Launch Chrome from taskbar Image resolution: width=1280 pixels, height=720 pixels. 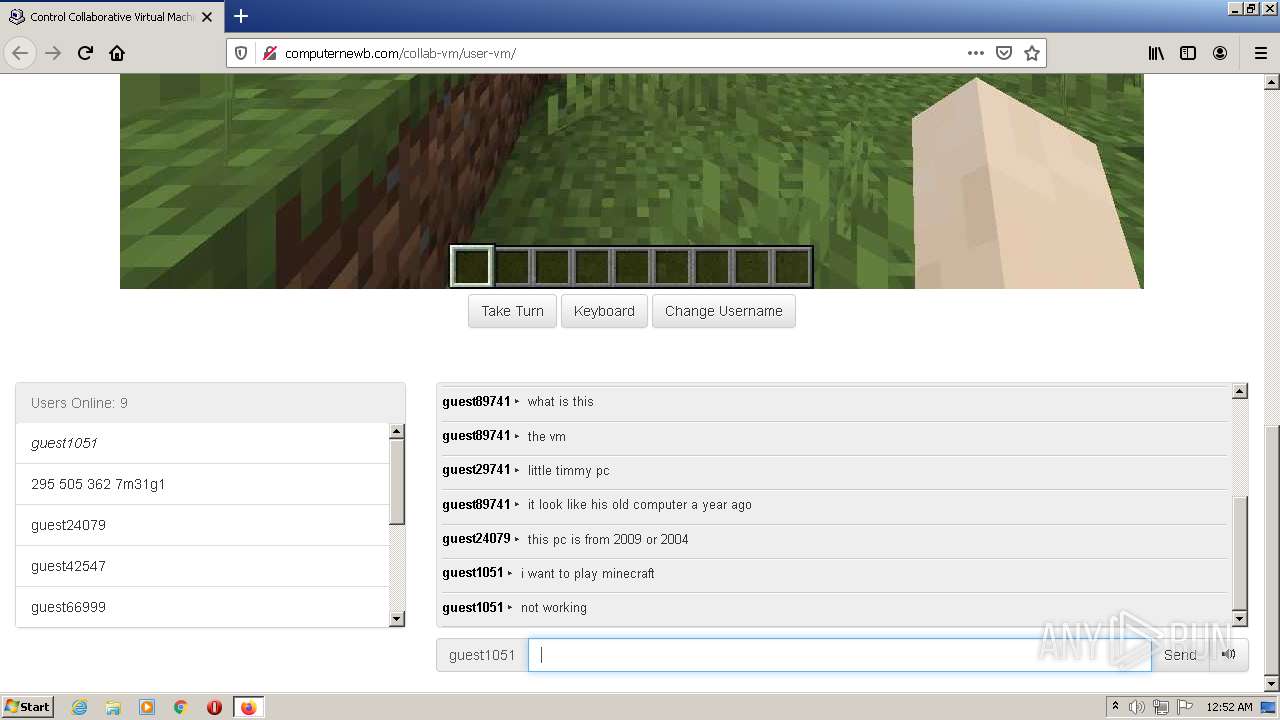pyautogui.click(x=180, y=707)
